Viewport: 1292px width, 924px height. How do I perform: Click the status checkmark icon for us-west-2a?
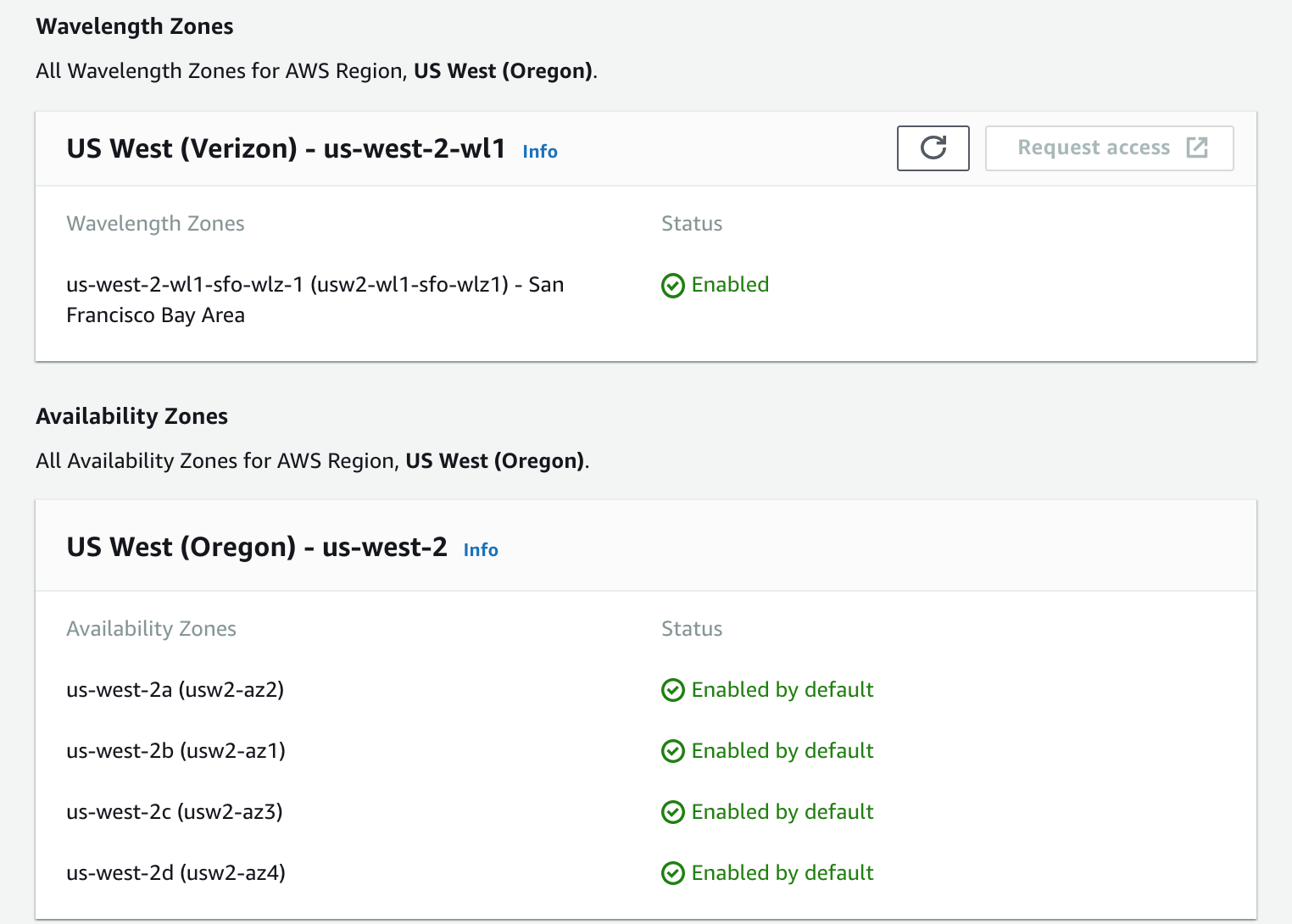(x=673, y=691)
